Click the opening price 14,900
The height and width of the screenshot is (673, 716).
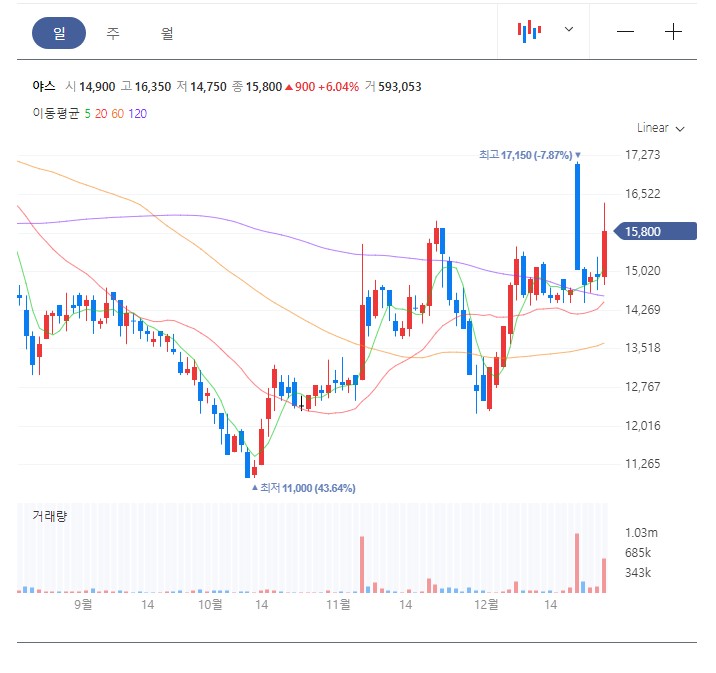(97, 87)
